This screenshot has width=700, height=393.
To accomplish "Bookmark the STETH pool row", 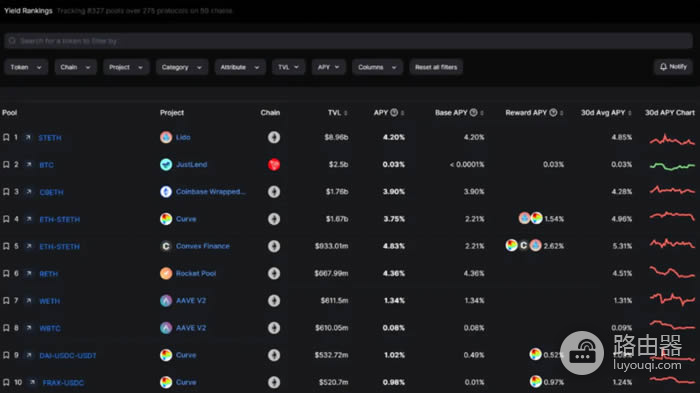I will pyautogui.click(x=6, y=138).
